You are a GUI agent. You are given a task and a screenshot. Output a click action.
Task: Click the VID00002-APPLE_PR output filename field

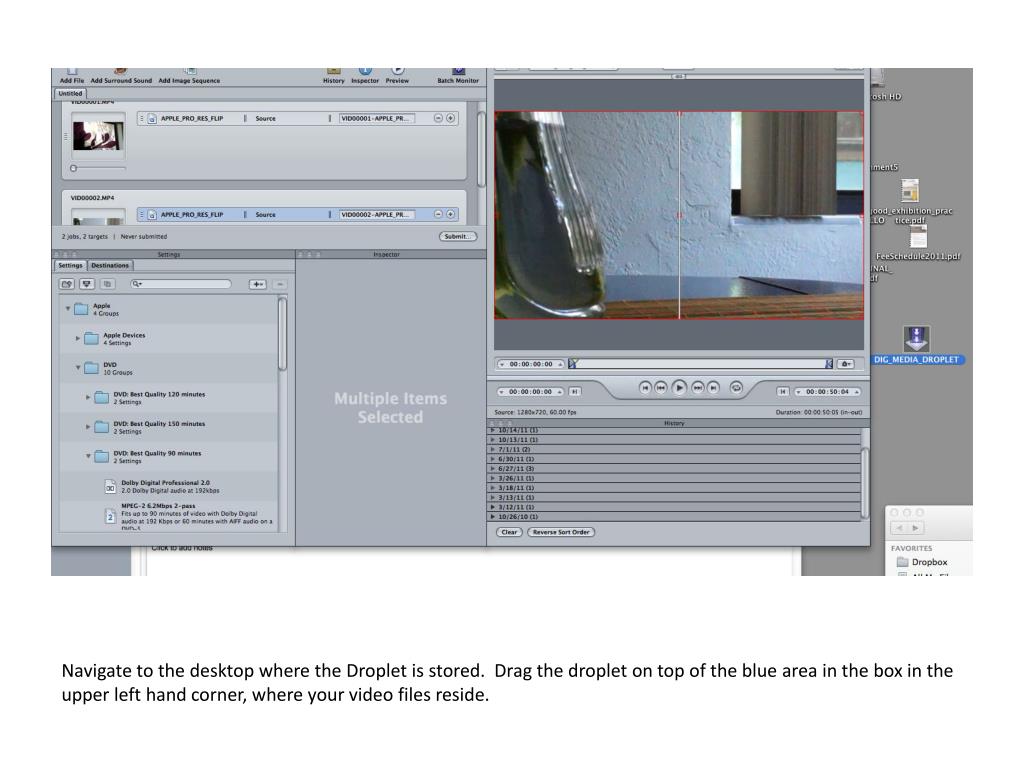click(377, 214)
